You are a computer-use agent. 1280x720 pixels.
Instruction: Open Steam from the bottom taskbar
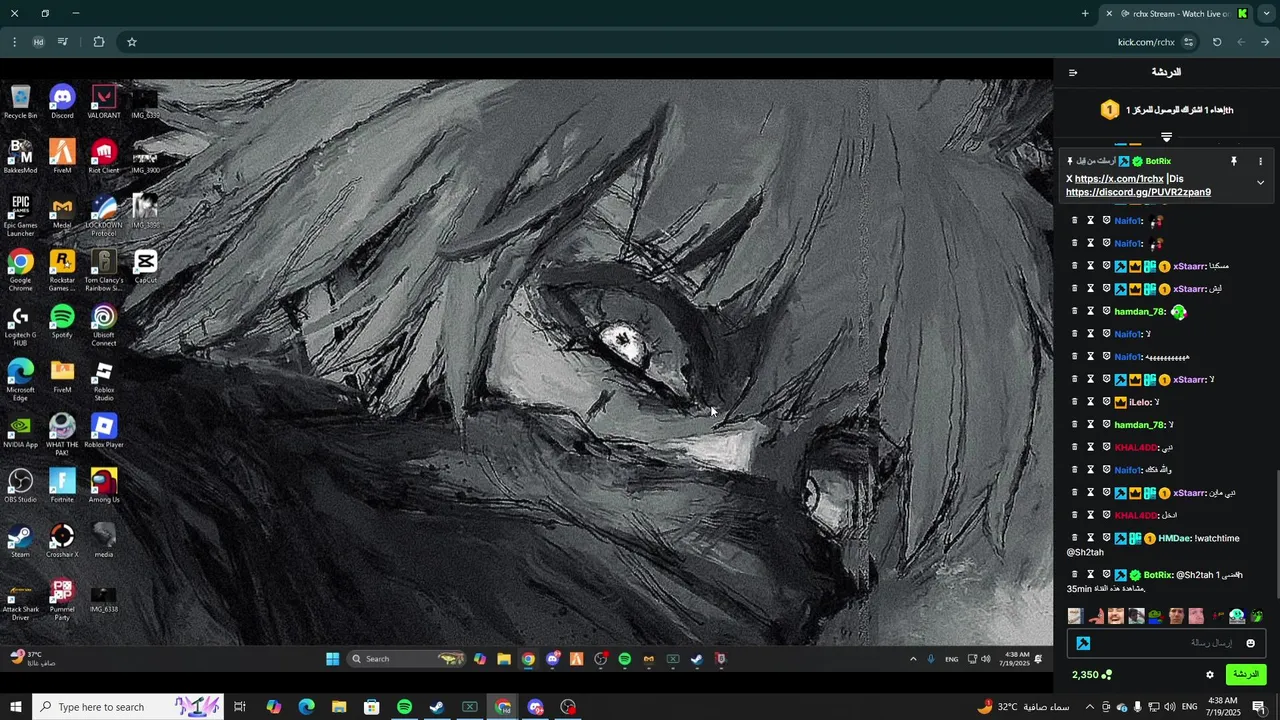437,707
